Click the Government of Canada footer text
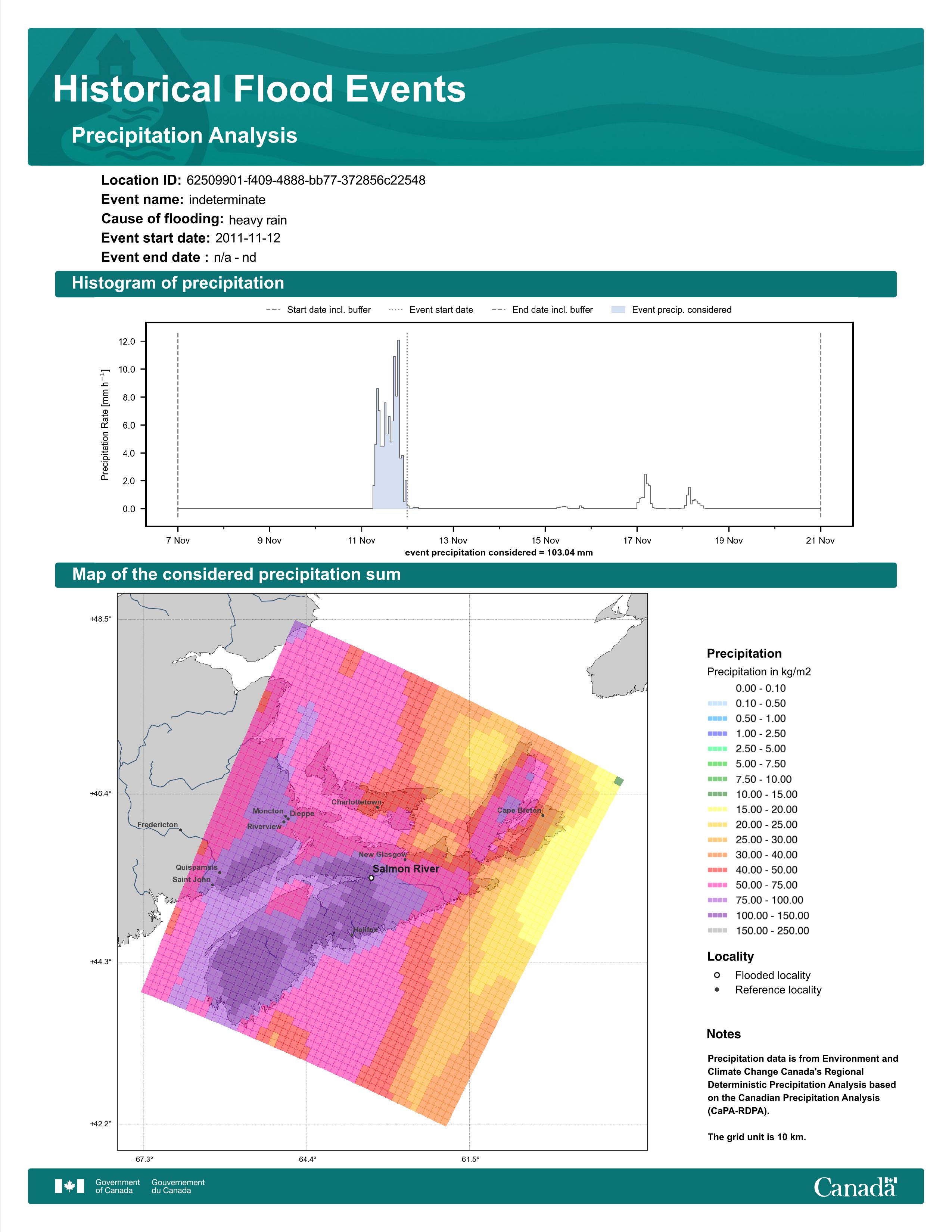Screen dimensions: 952x1232 tap(117, 1186)
